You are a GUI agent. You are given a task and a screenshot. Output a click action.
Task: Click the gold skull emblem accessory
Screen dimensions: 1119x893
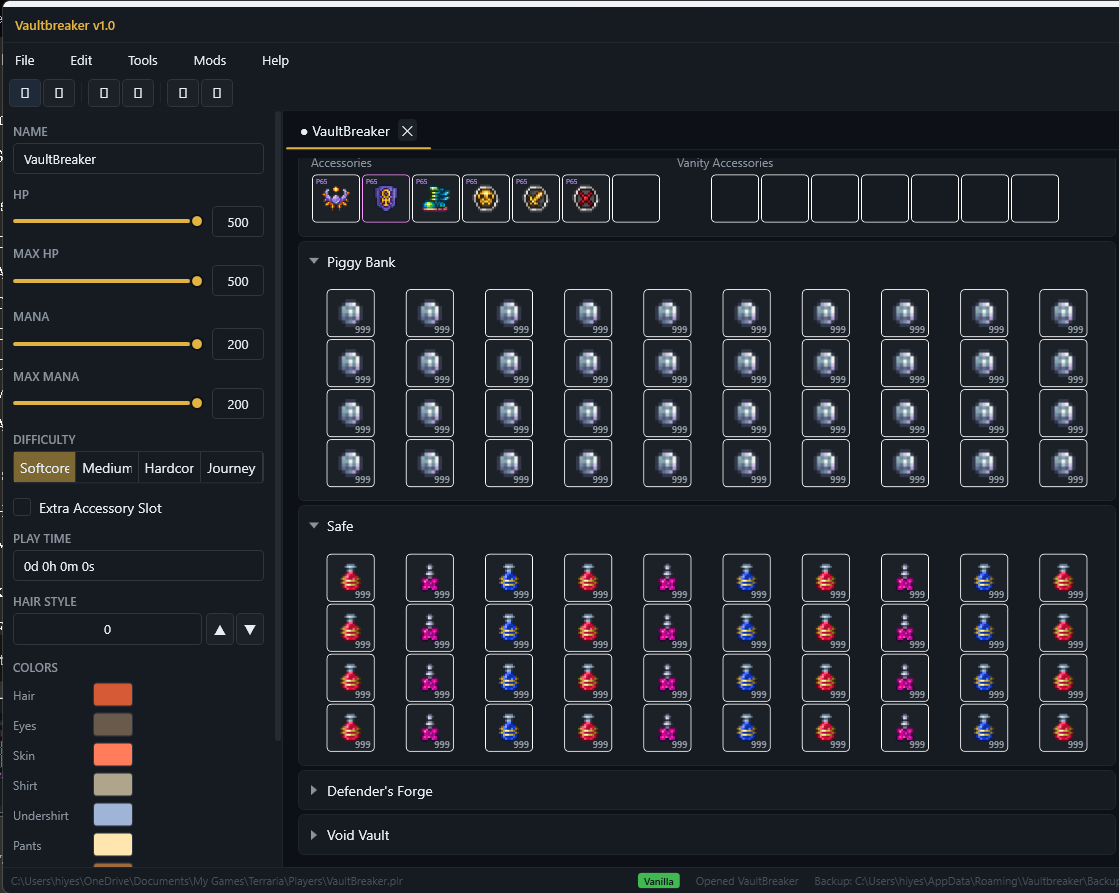click(486, 198)
